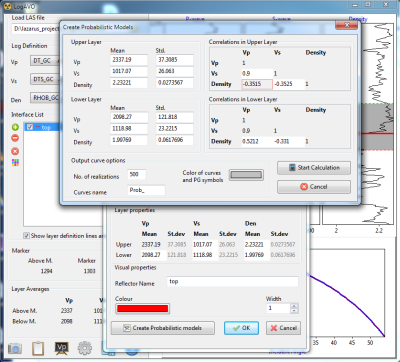The image size is (400, 362).
Task: Cancel the Create Probabilistic Models dialog
Action: (314, 187)
